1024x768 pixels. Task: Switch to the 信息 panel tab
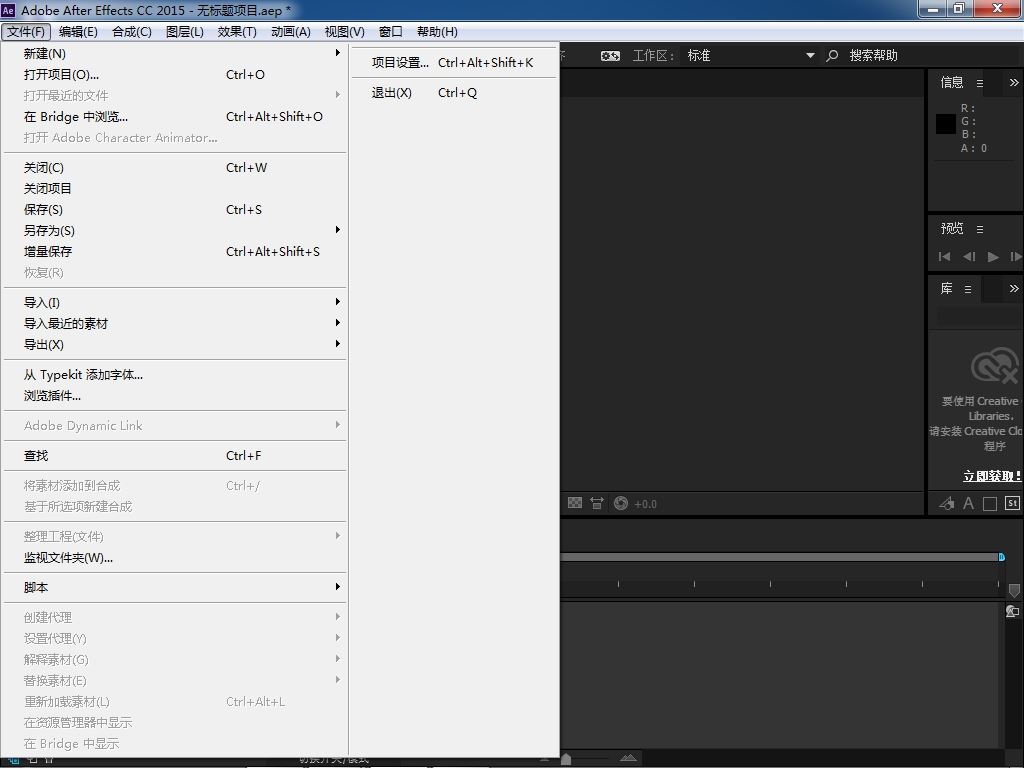952,82
